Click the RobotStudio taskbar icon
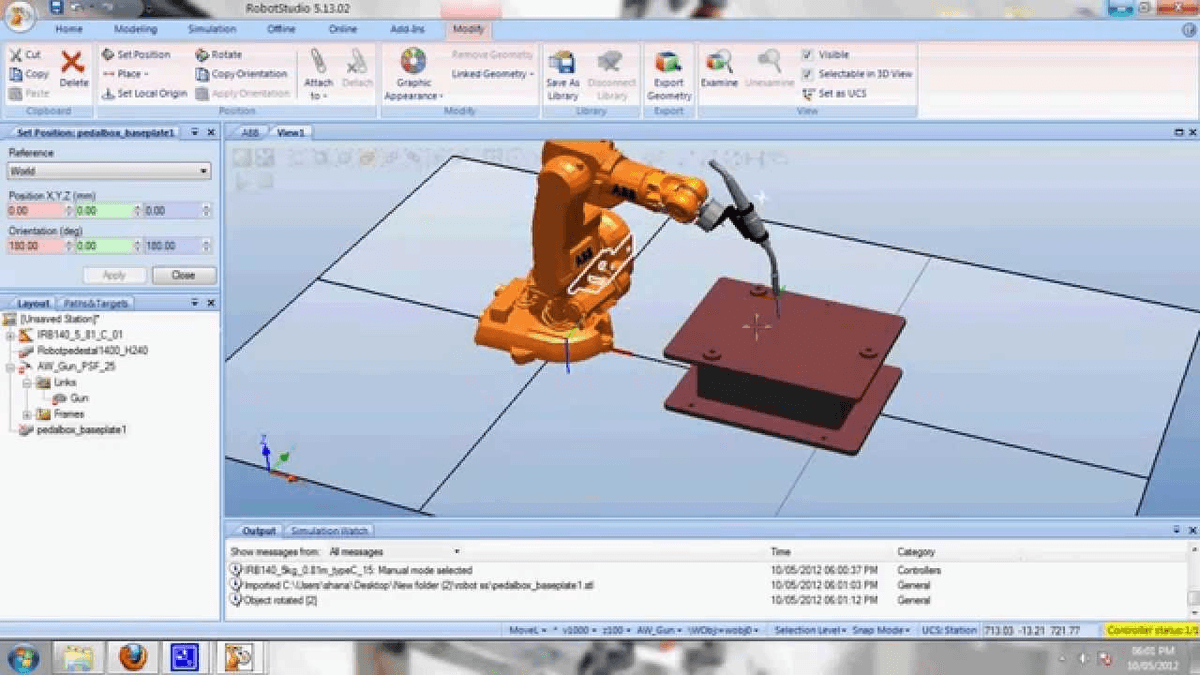The width and height of the screenshot is (1200, 675). [238, 657]
